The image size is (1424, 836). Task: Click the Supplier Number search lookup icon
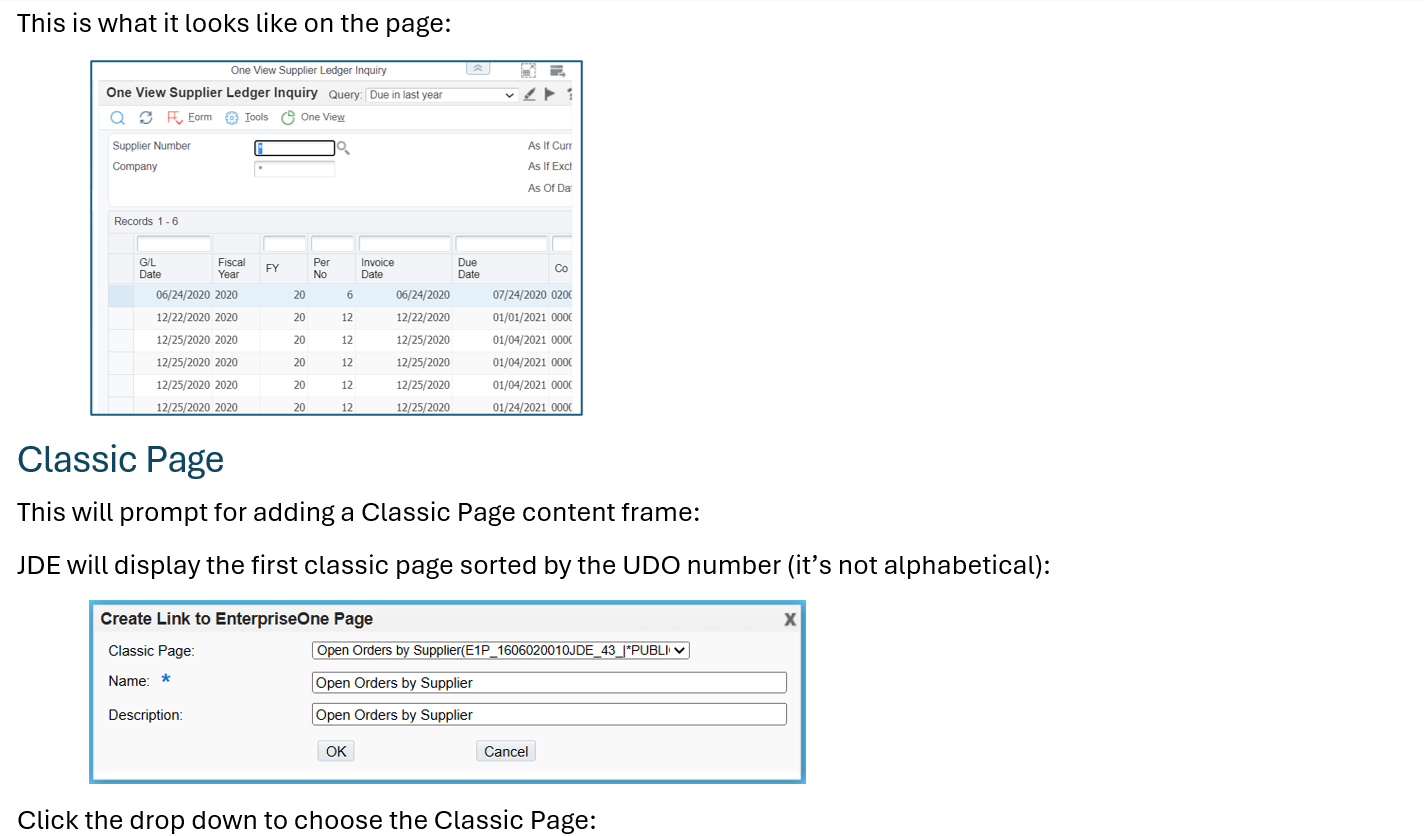pos(343,148)
